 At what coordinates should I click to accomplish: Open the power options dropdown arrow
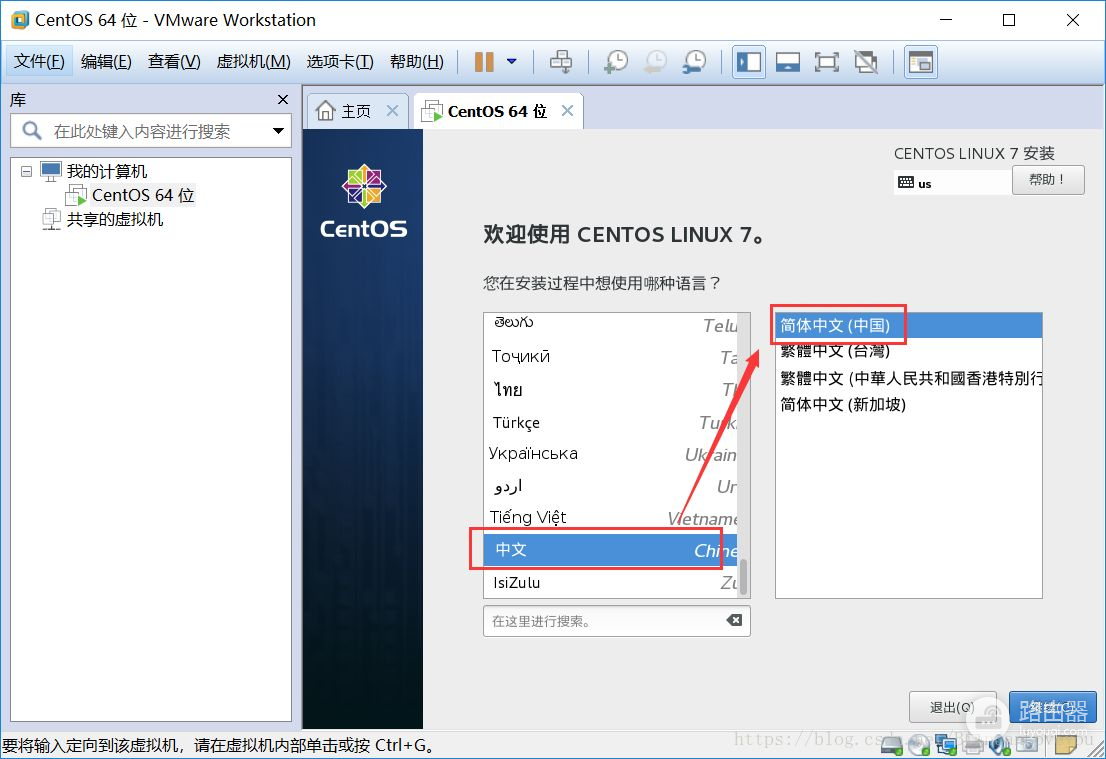tap(512, 62)
